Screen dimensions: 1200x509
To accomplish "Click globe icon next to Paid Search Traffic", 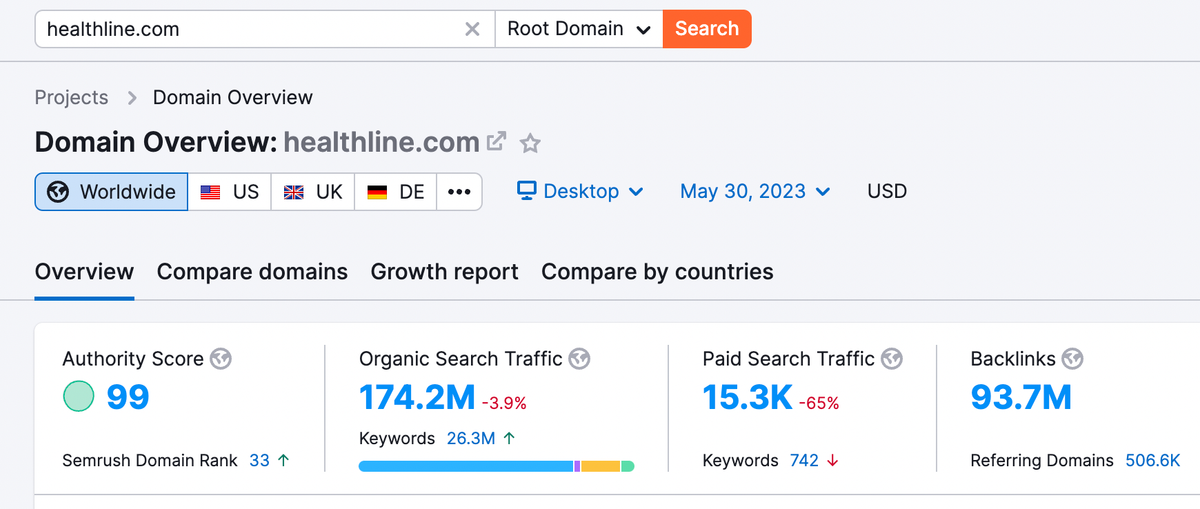I will pos(892,359).
